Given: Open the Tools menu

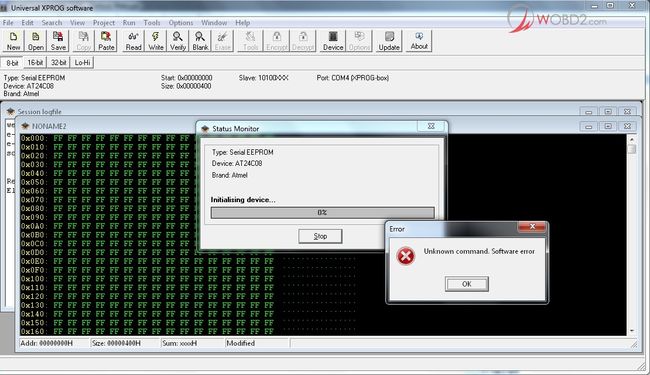Looking at the screenshot, I should pyautogui.click(x=152, y=23).
